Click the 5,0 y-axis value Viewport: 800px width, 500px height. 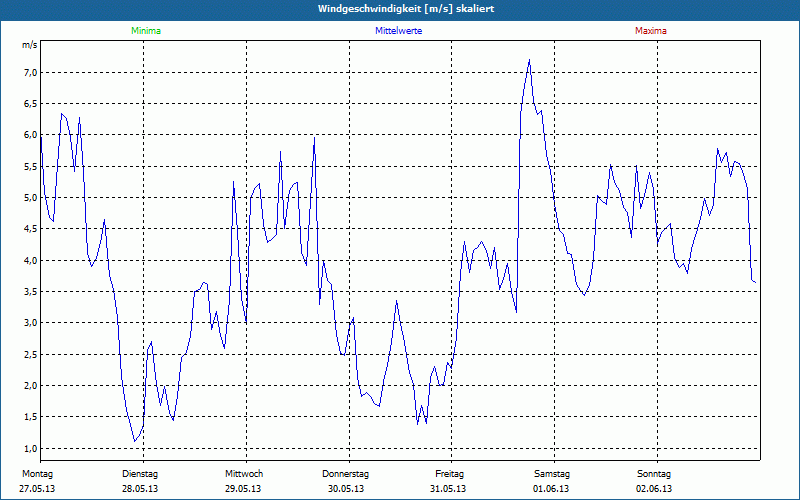(x=31, y=197)
